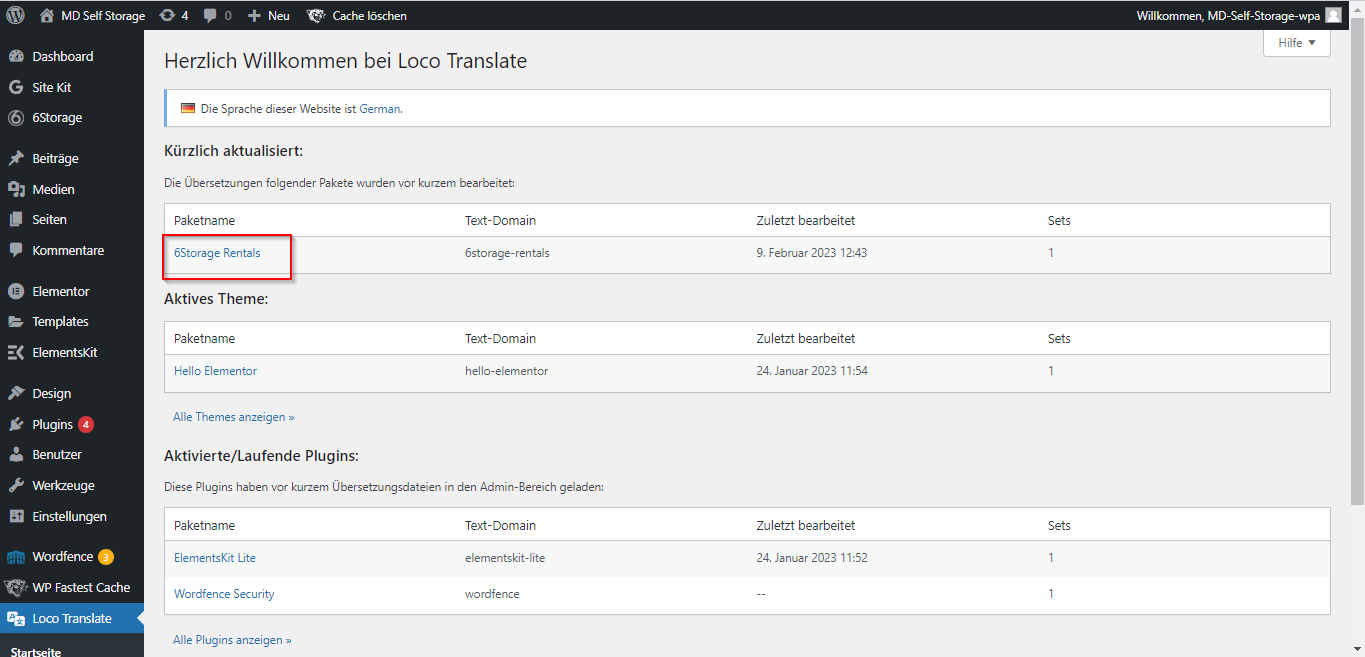Screen dimensions: 1365x657
Task: Open the comments bubble icon in admin bar
Action: tap(210, 15)
